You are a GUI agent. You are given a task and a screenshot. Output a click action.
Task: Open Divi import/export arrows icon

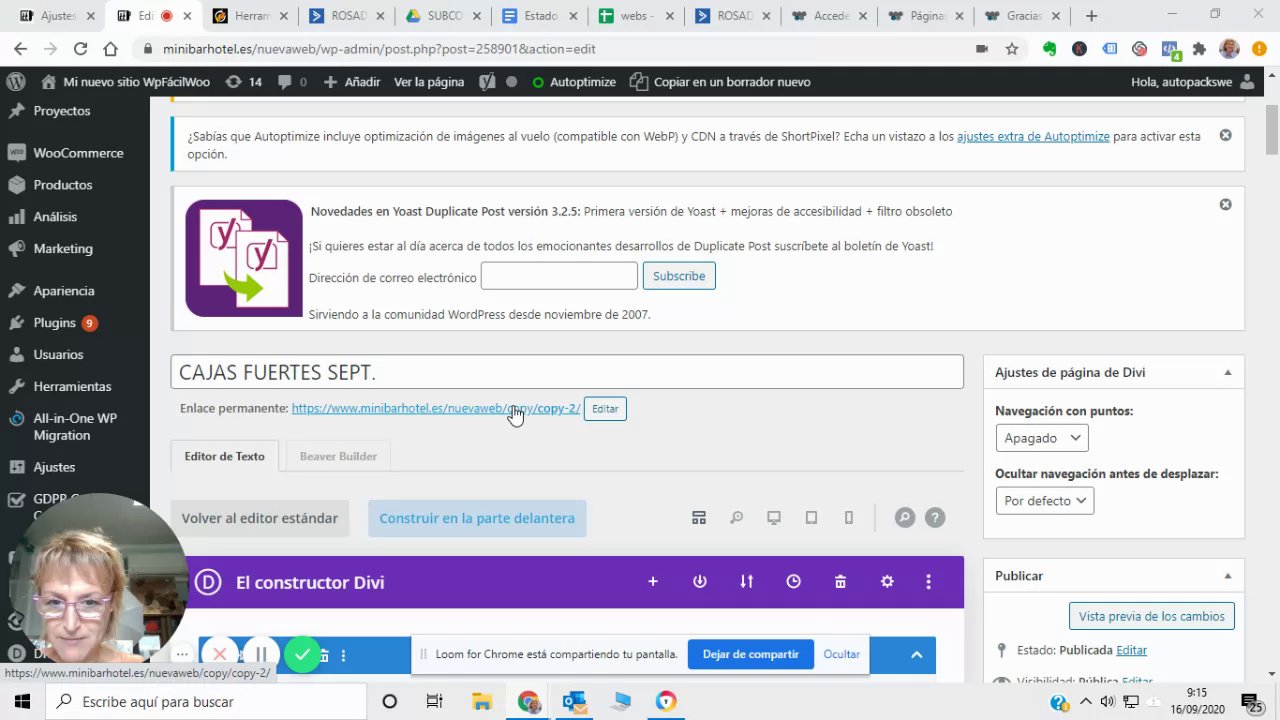(747, 581)
